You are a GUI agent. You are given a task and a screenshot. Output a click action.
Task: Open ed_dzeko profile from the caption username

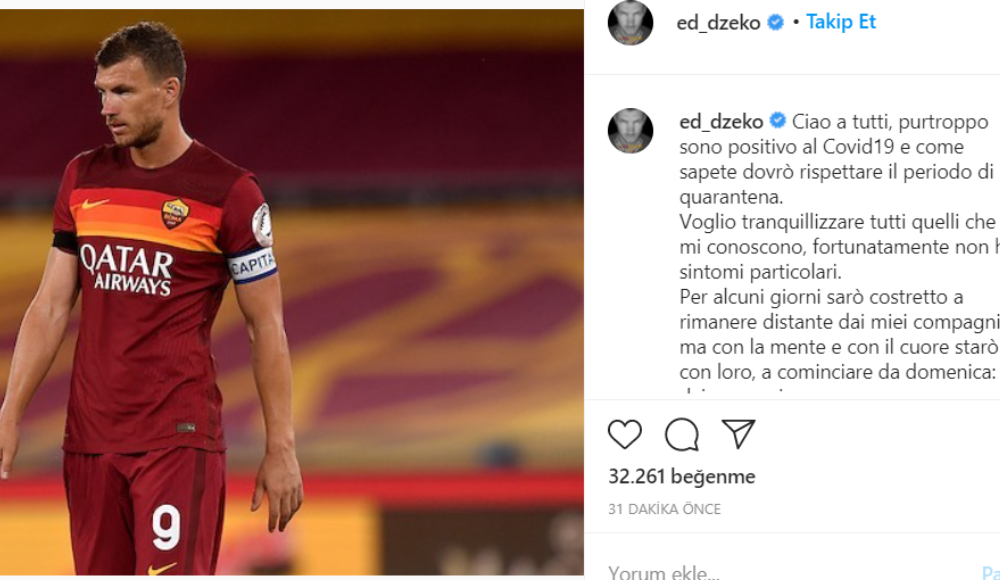[x=721, y=121]
